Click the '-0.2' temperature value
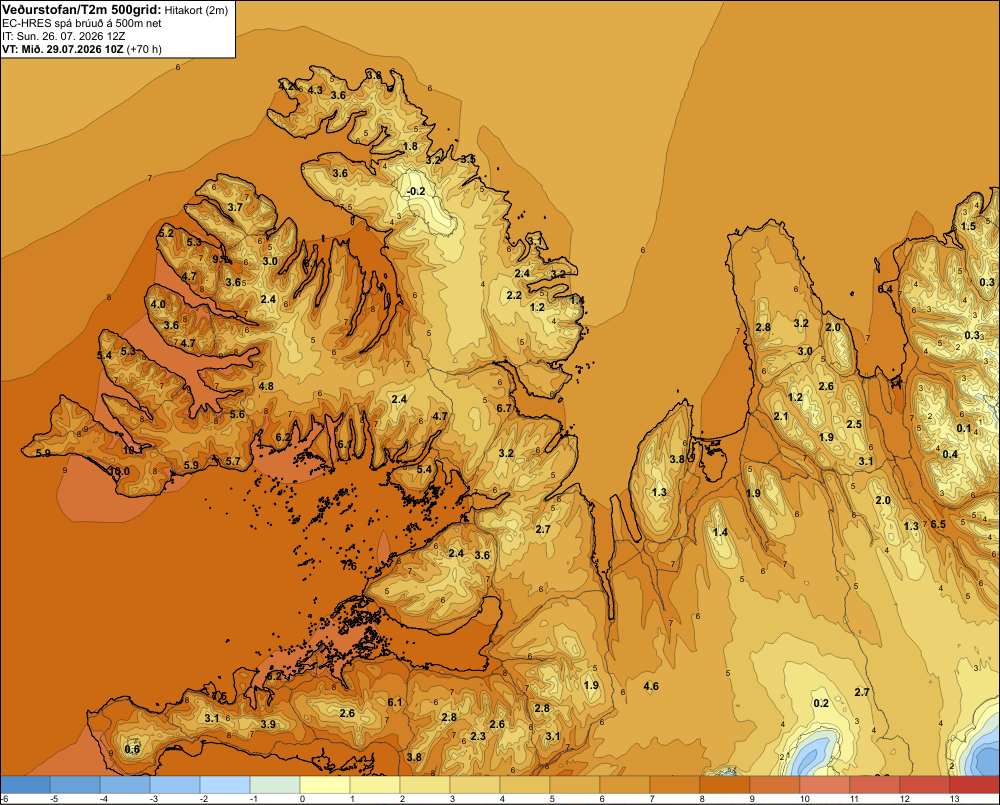1000x805 pixels. click(416, 191)
